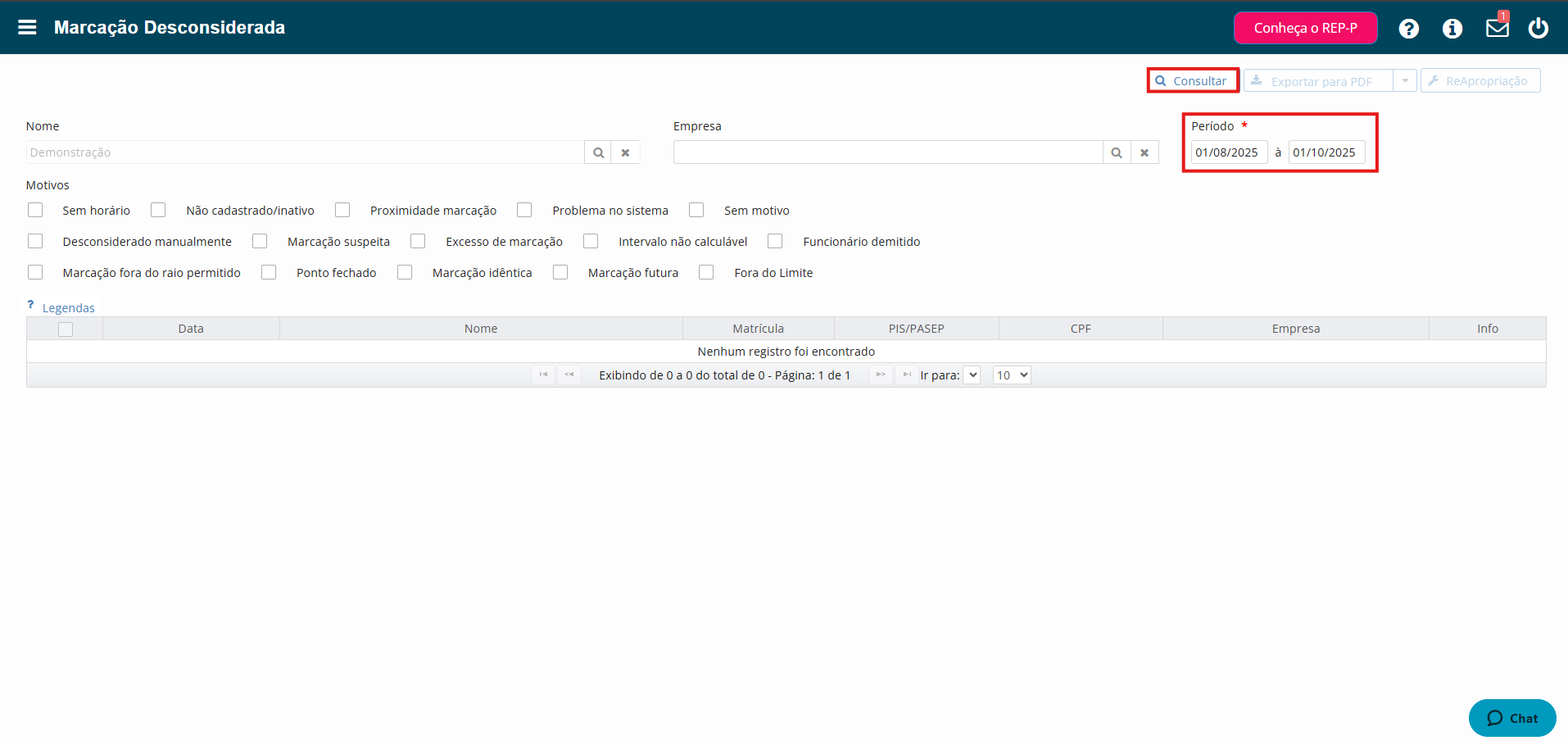The height and width of the screenshot is (745, 1568).
Task: Select Fora do Limite checkbox
Action: [706, 272]
